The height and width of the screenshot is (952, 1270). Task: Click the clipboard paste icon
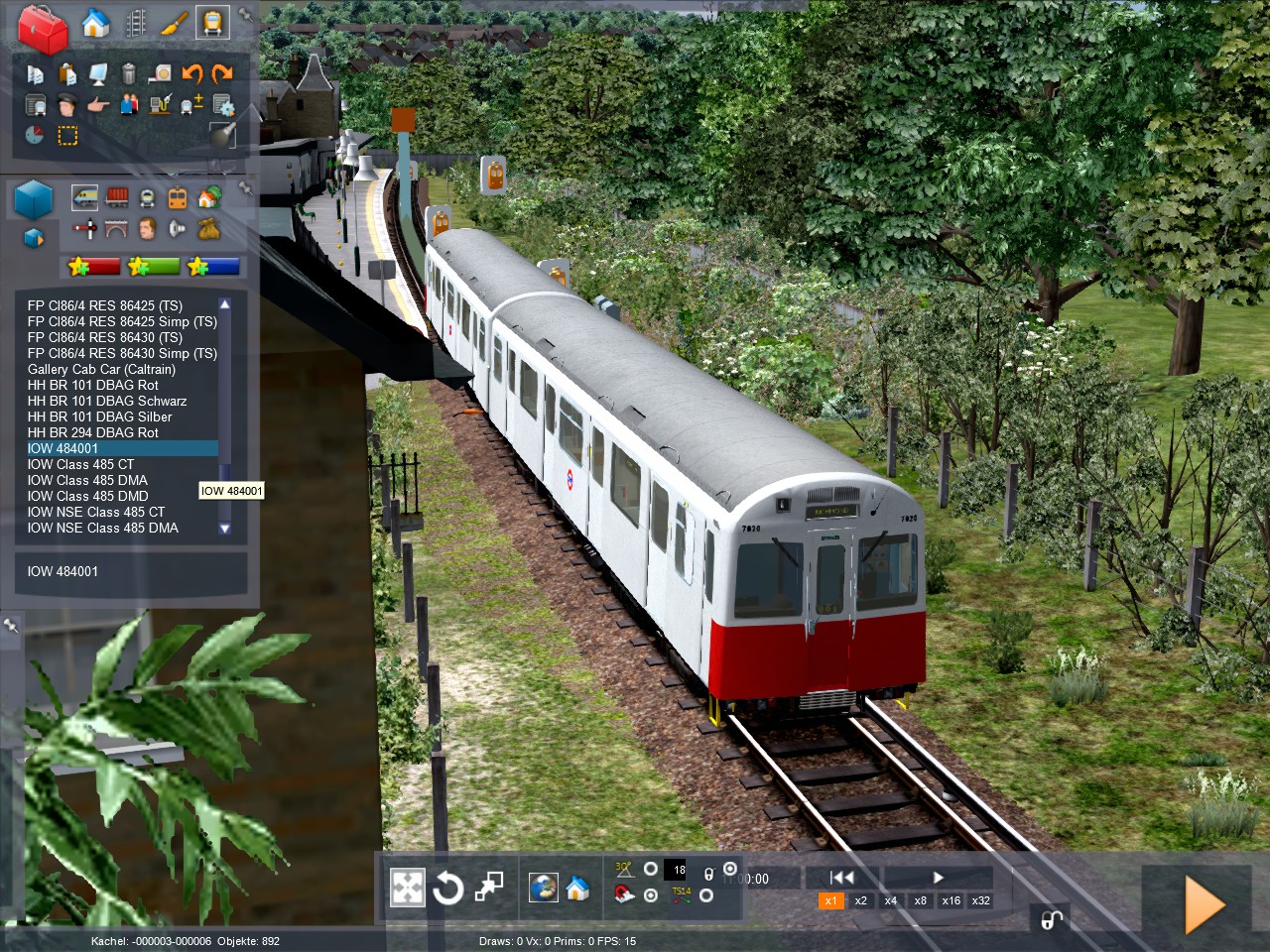(x=67, y=72)
